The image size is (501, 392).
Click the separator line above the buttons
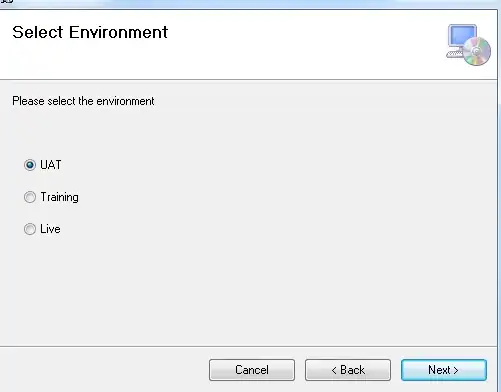point(248,346)
